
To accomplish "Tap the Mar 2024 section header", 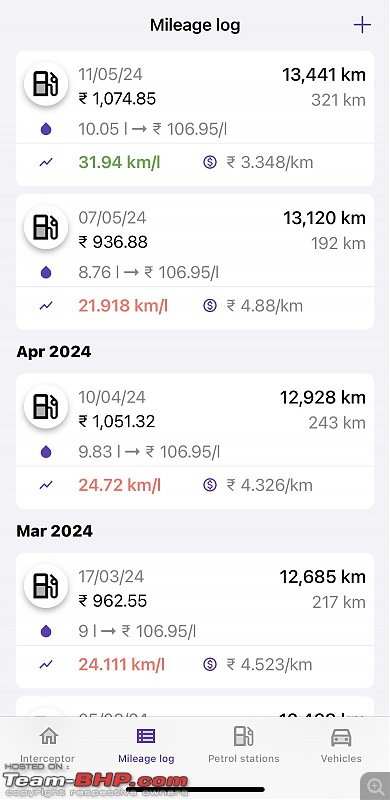I will coord(55,531).
